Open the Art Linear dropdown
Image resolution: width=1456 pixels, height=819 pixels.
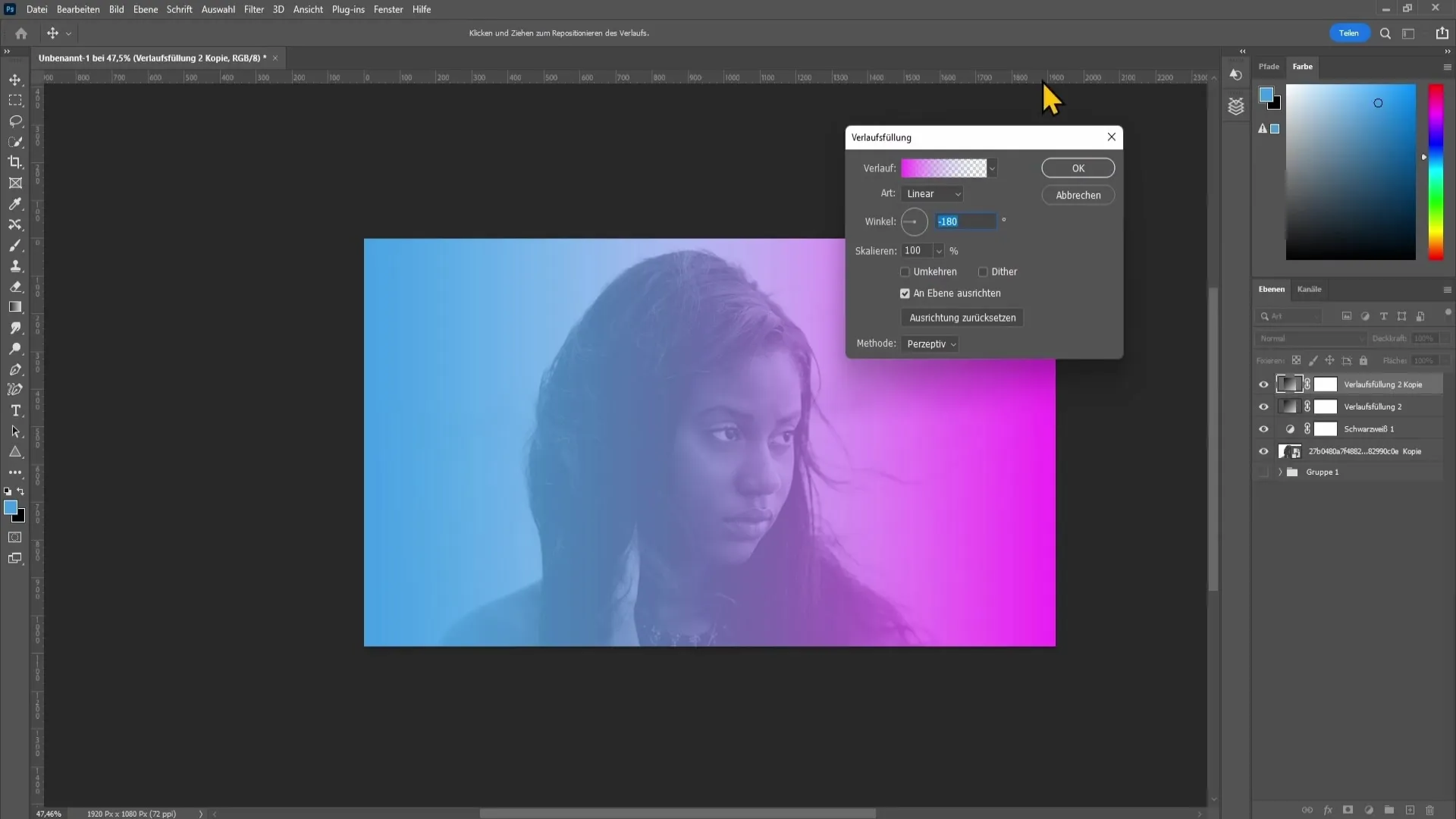point(932,194)
